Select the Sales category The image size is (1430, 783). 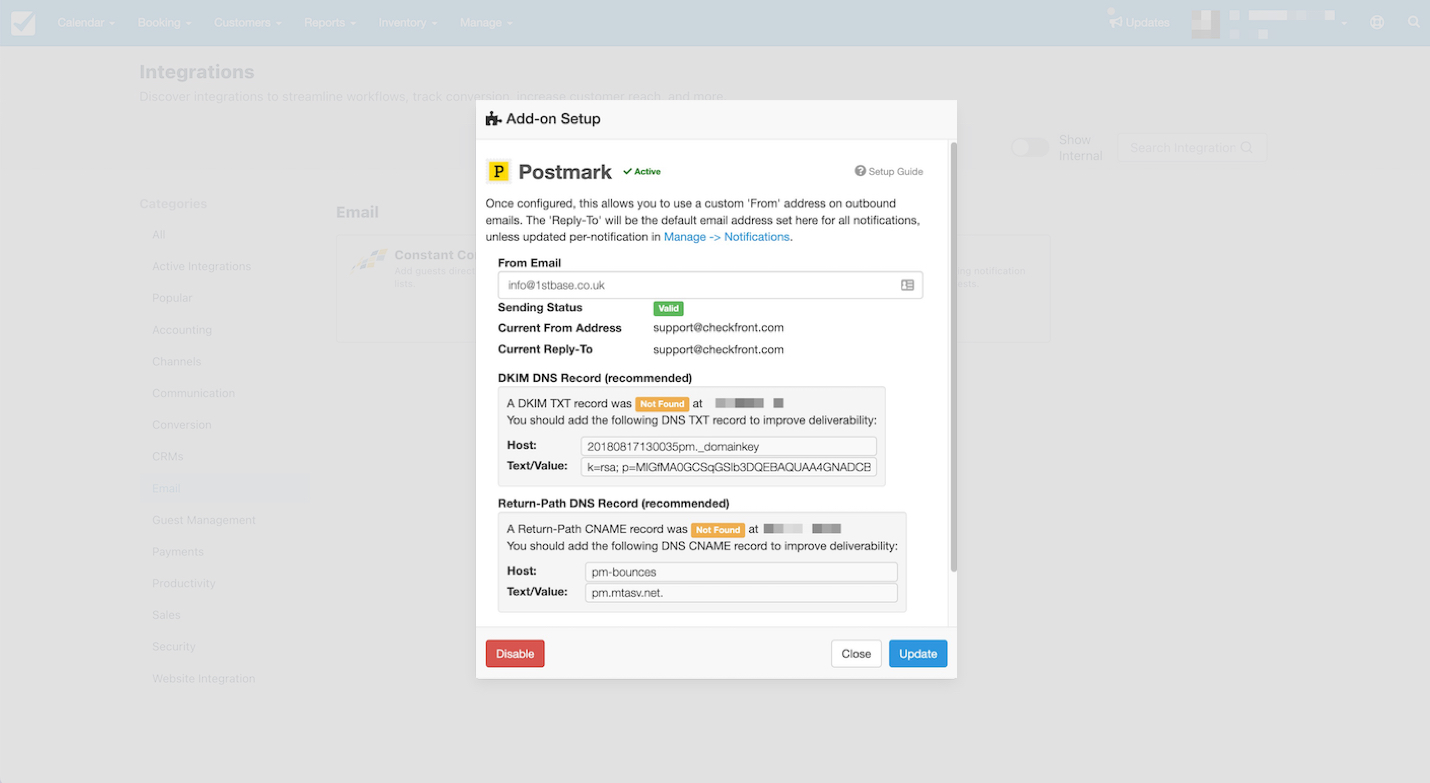click(166, 615)
